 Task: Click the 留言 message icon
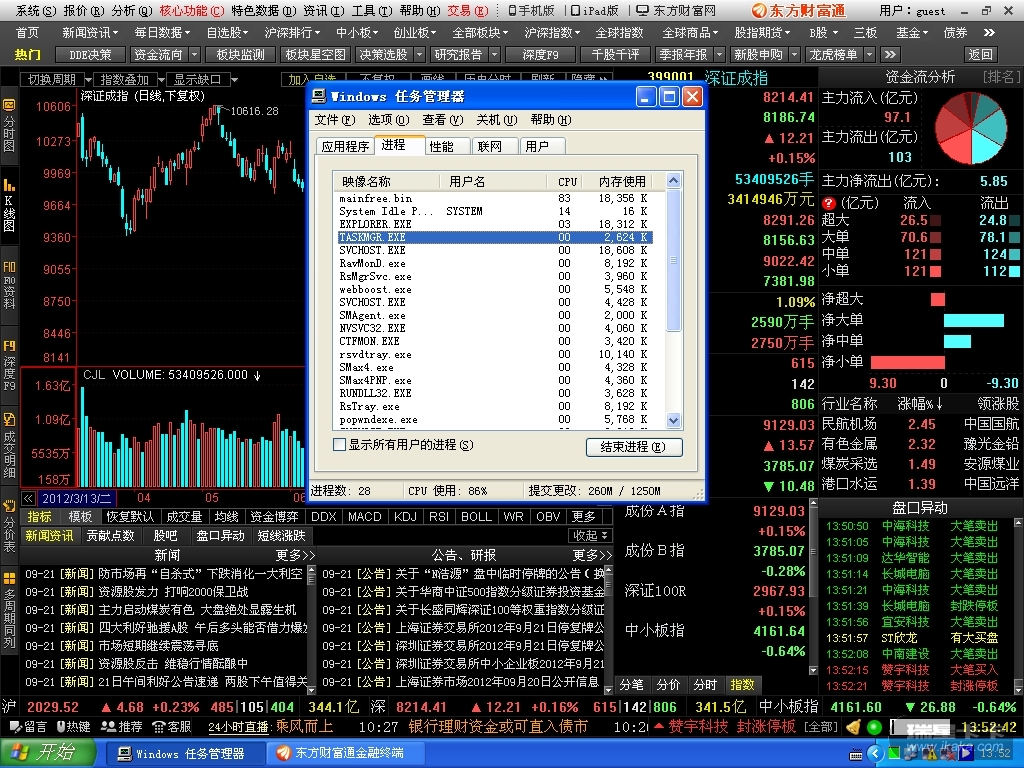click(27, 726)
